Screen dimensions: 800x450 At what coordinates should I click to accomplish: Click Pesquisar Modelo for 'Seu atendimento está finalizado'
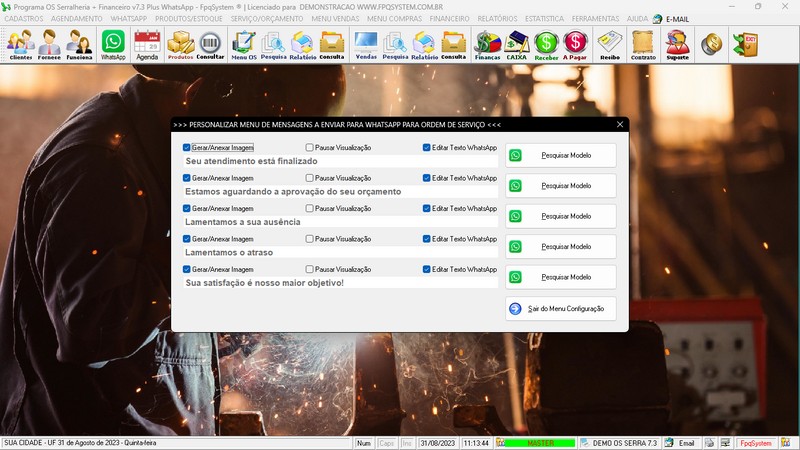tap(561, 155)
